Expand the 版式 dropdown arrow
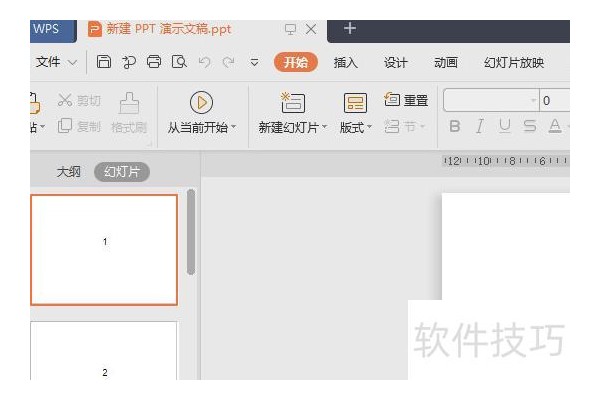 (369, 127)
